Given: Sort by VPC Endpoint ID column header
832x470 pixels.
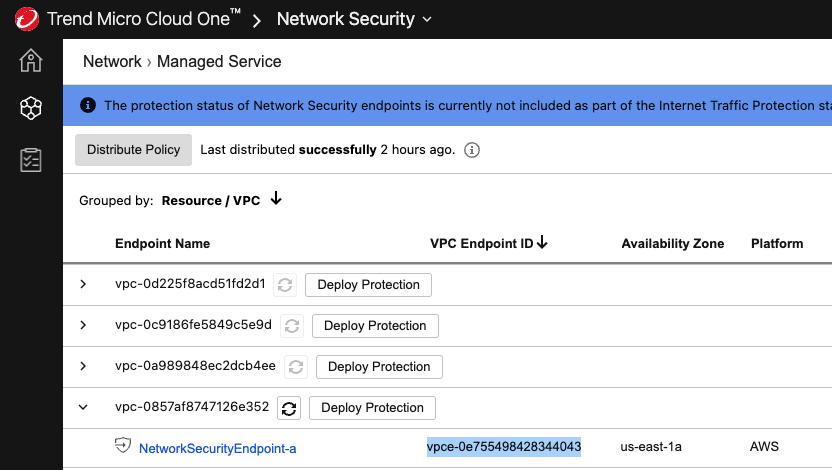Looking at the screenshot, I should coord(481,243).
